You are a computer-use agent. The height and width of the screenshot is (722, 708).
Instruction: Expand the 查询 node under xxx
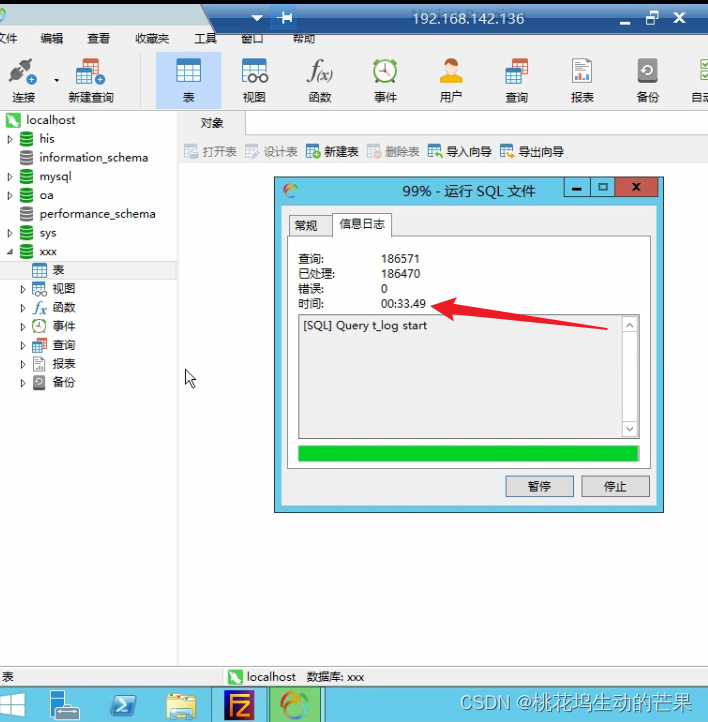23,345
